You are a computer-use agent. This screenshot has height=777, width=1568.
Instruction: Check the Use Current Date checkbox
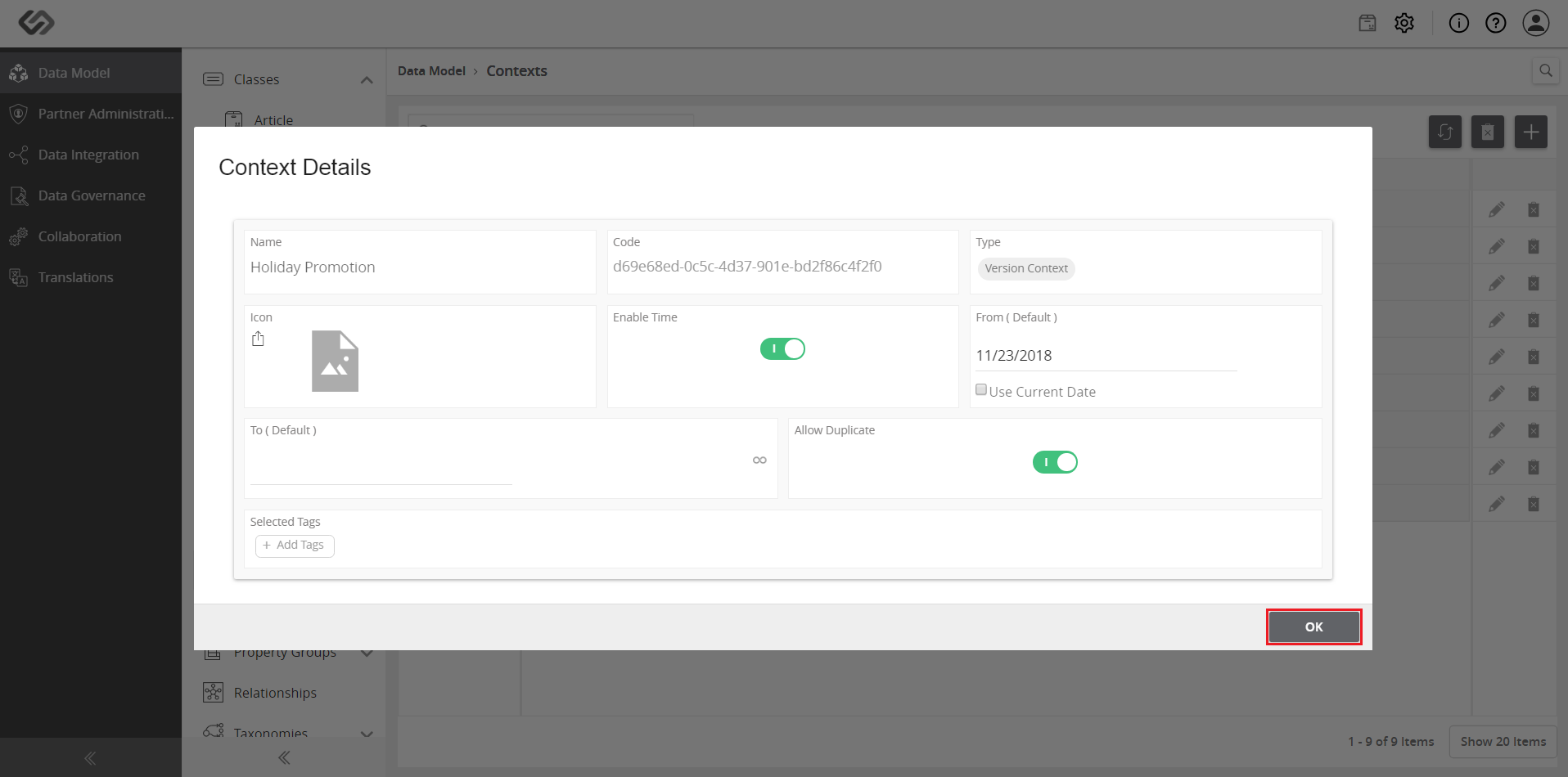click(x=981, y=390)
